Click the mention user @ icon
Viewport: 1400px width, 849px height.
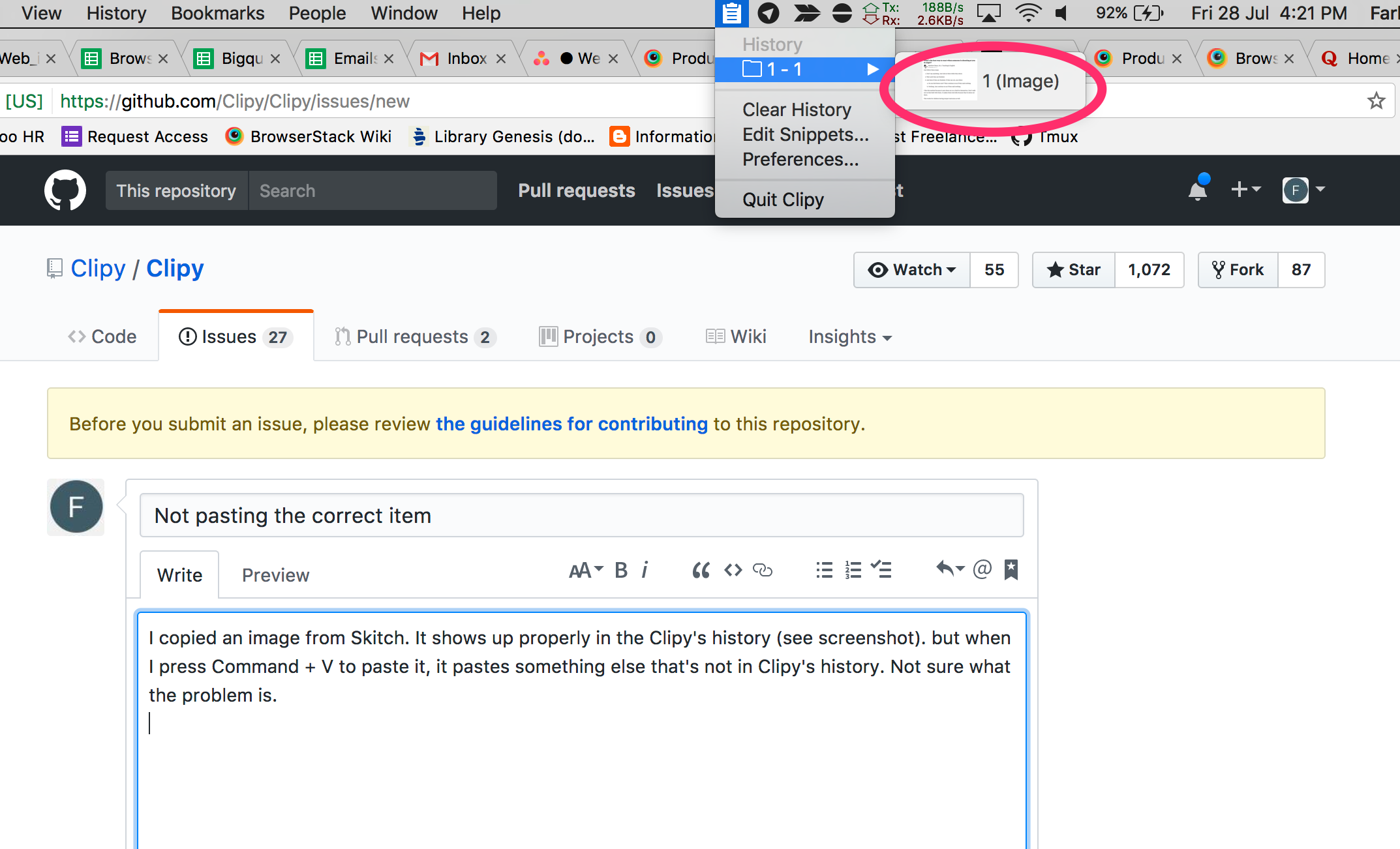point(982,569)
